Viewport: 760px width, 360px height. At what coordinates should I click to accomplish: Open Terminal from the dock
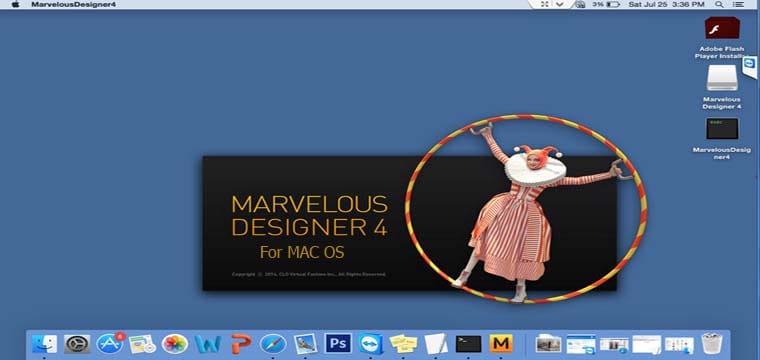pos(469,344)
